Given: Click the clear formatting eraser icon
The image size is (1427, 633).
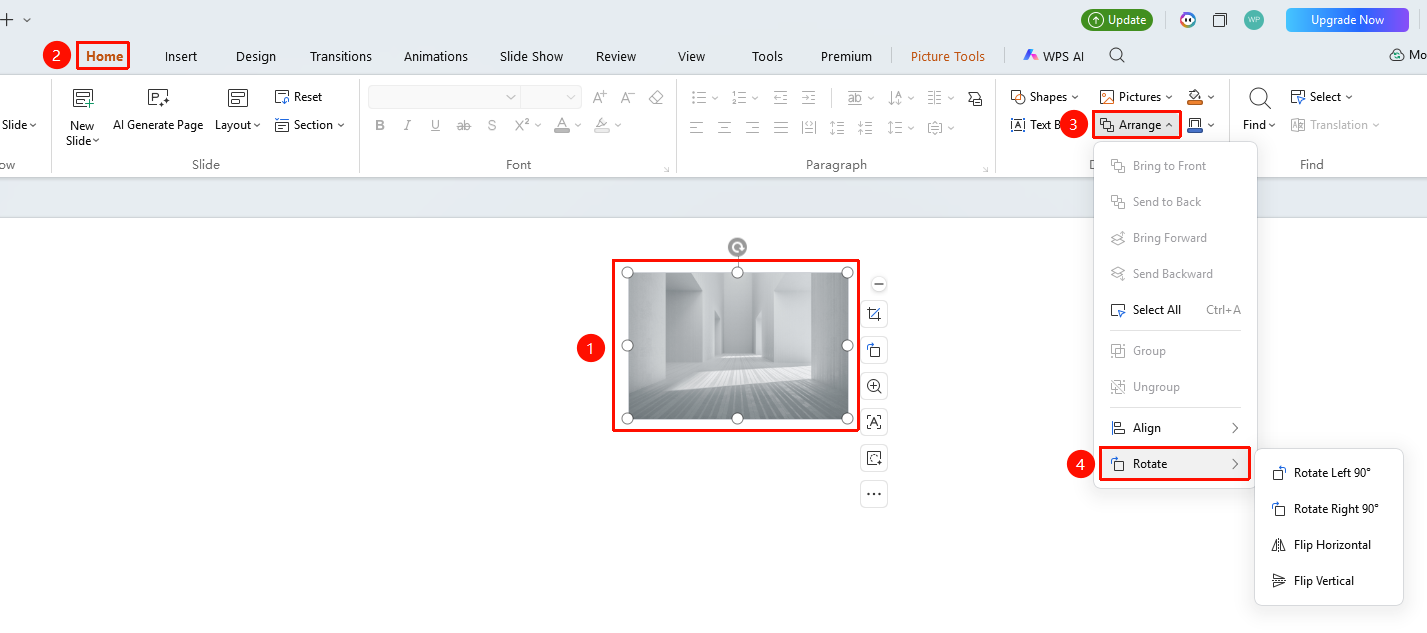Looking at the screenshot, I should click(656, 97).
